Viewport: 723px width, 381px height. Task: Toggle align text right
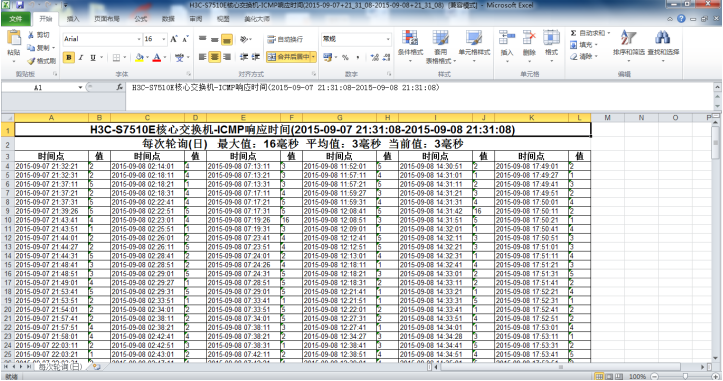click(x=226, y=57)
